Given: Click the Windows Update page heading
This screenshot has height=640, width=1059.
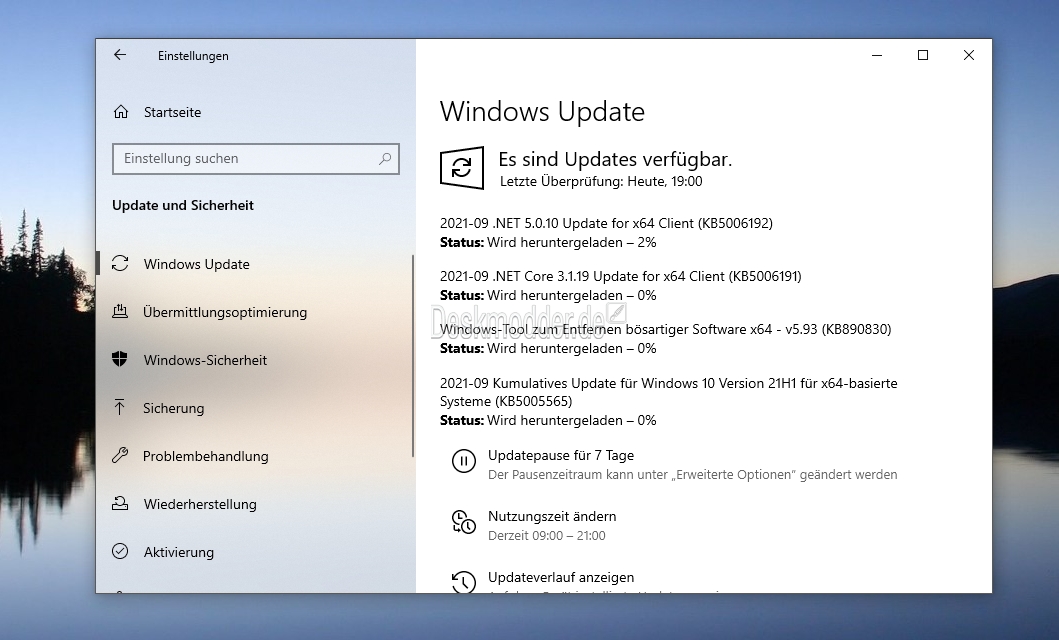Looking at the screenshot, I should click(542, 111).
